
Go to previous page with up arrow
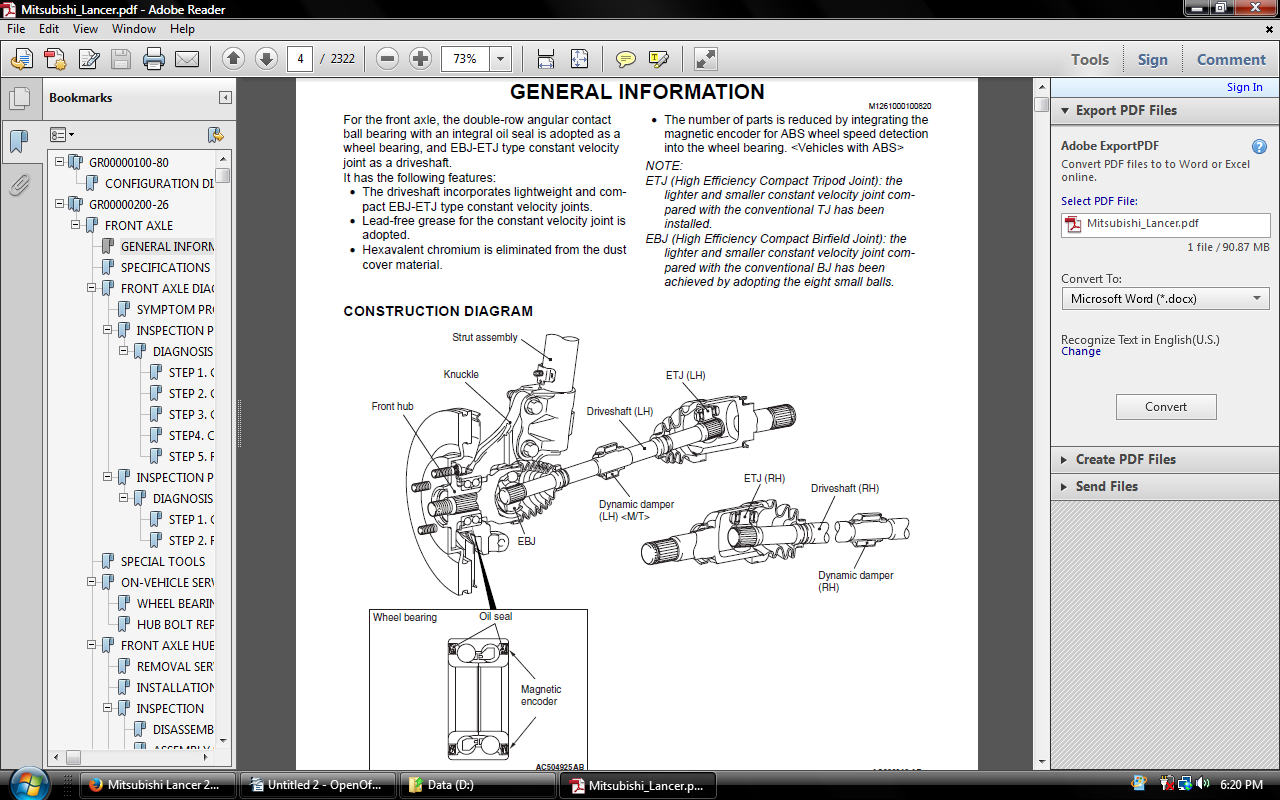click(233, 59)
